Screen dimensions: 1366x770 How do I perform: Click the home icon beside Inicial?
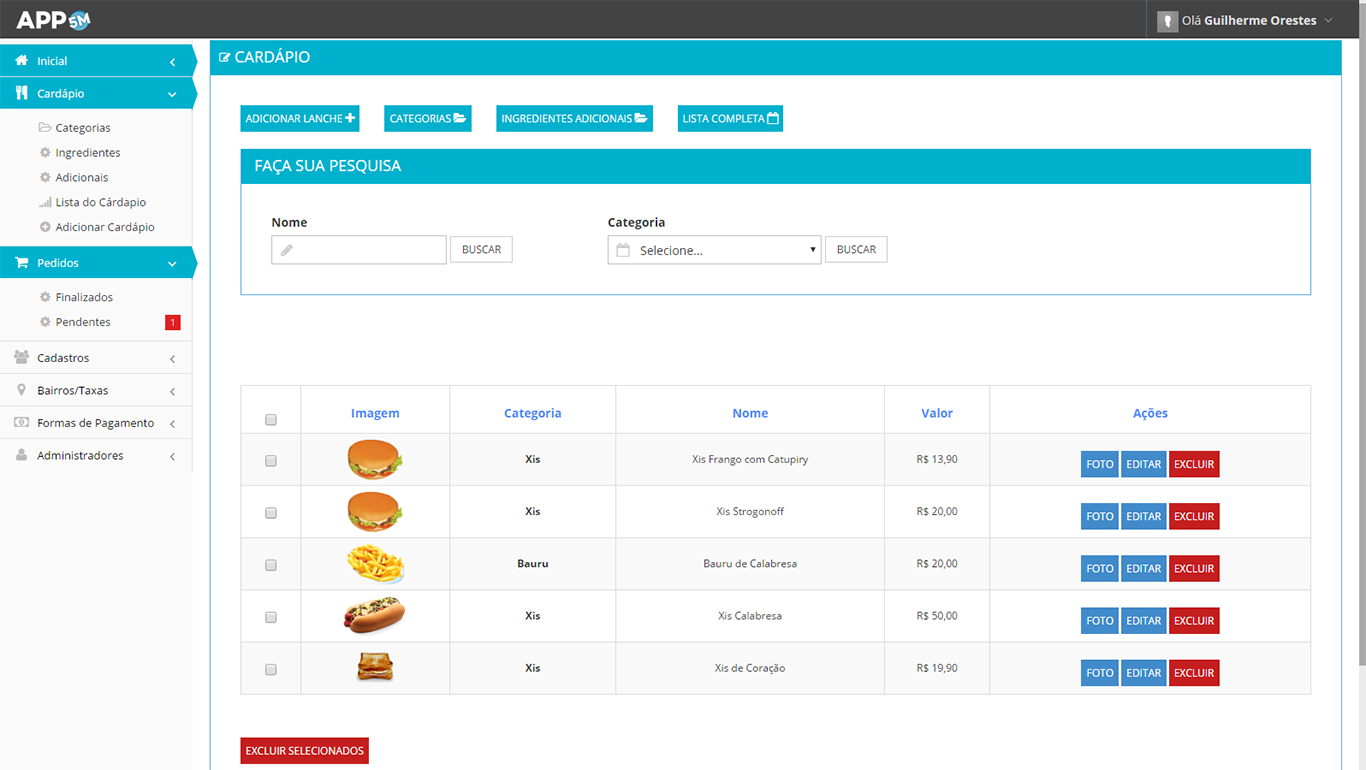pos(21,61)
